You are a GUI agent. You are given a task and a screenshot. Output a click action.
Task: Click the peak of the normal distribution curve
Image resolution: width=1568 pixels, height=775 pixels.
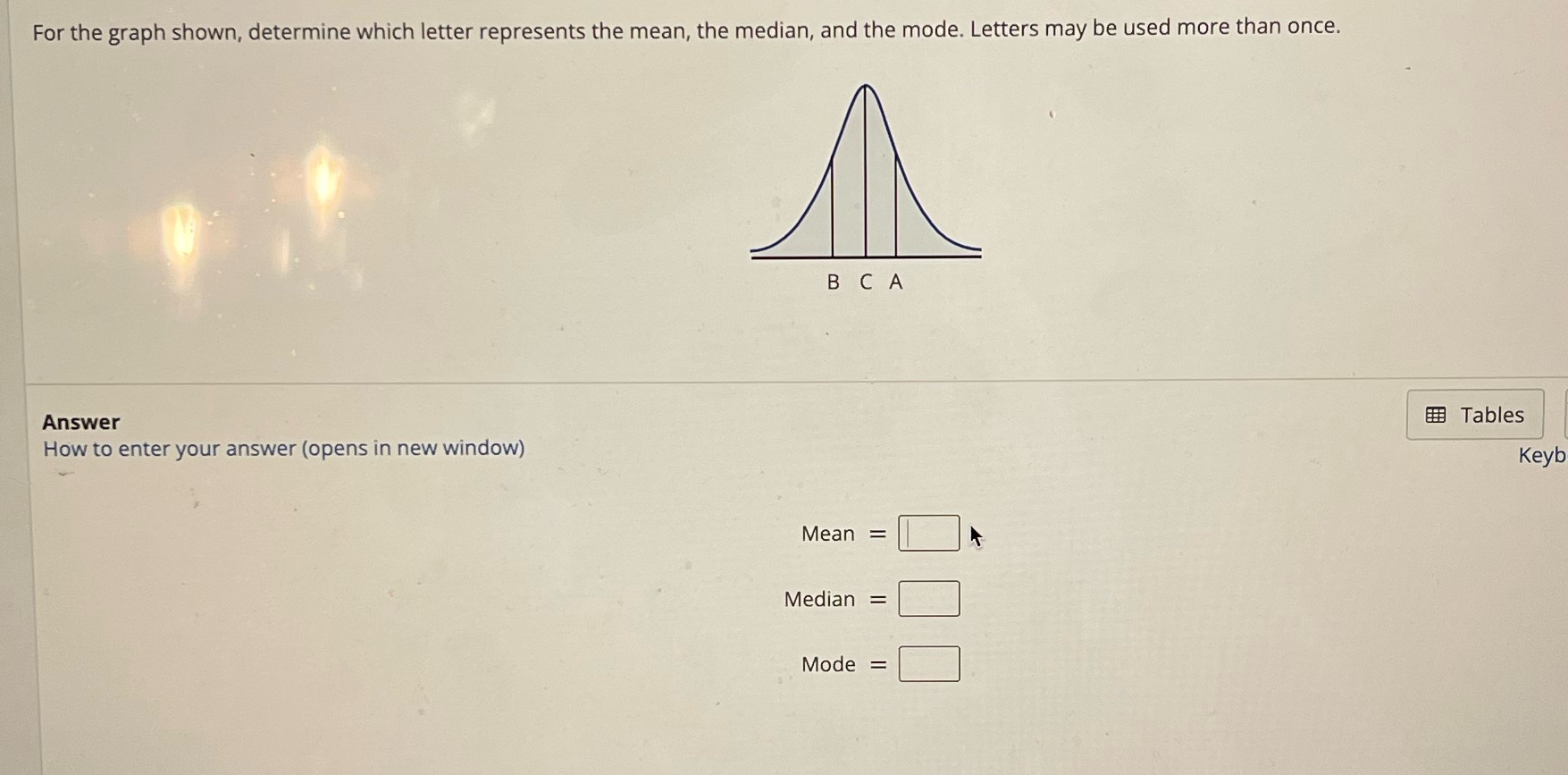(864, 88)
